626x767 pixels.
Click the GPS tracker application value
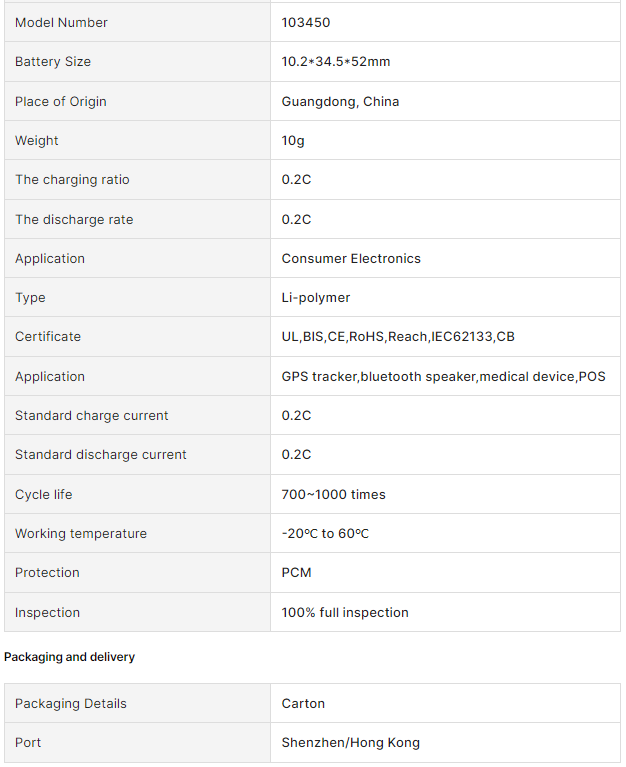[x=443, y=377]
